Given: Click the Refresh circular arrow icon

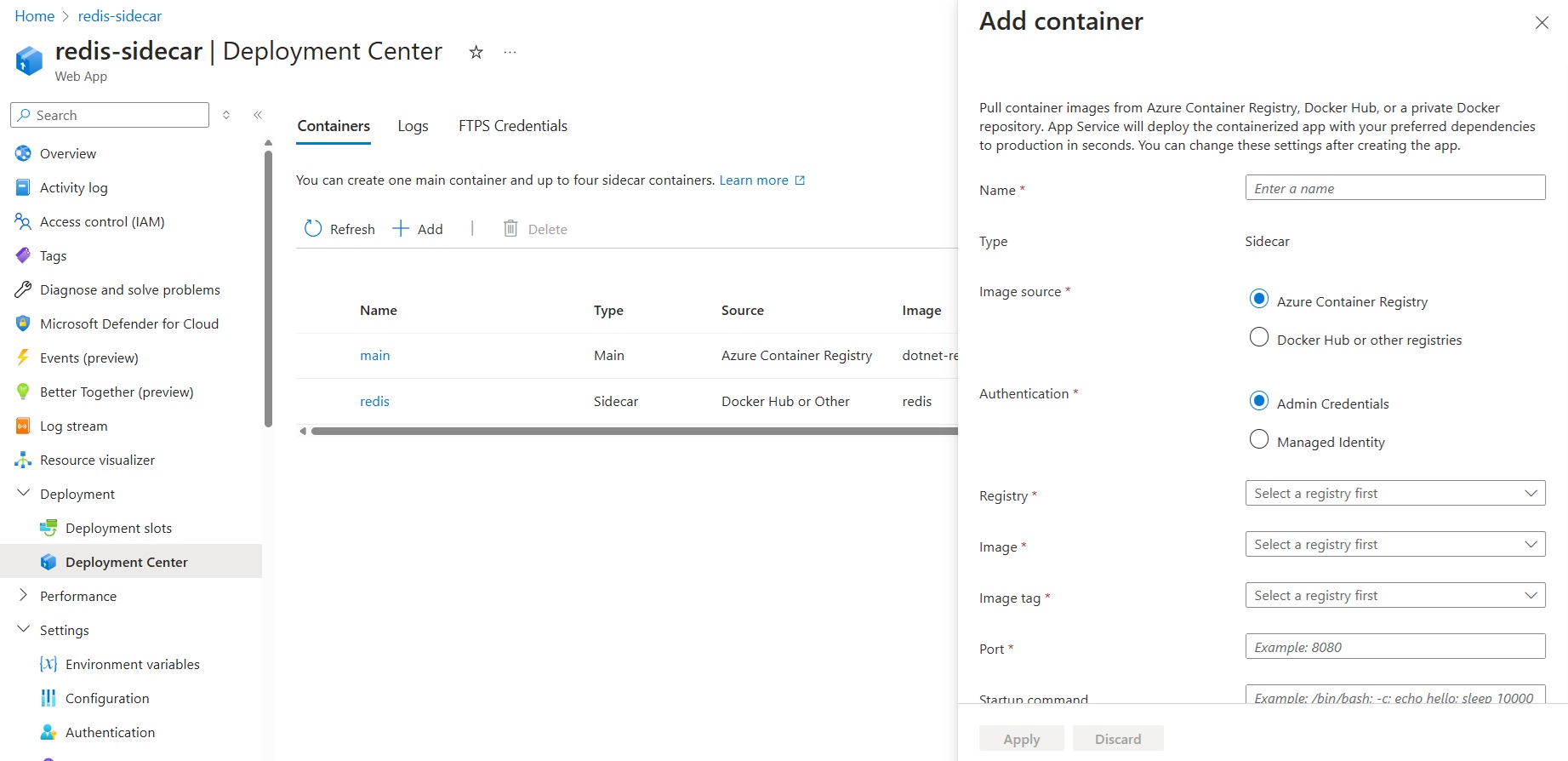Looking at the screenshot, I should (x=313, y=228).
